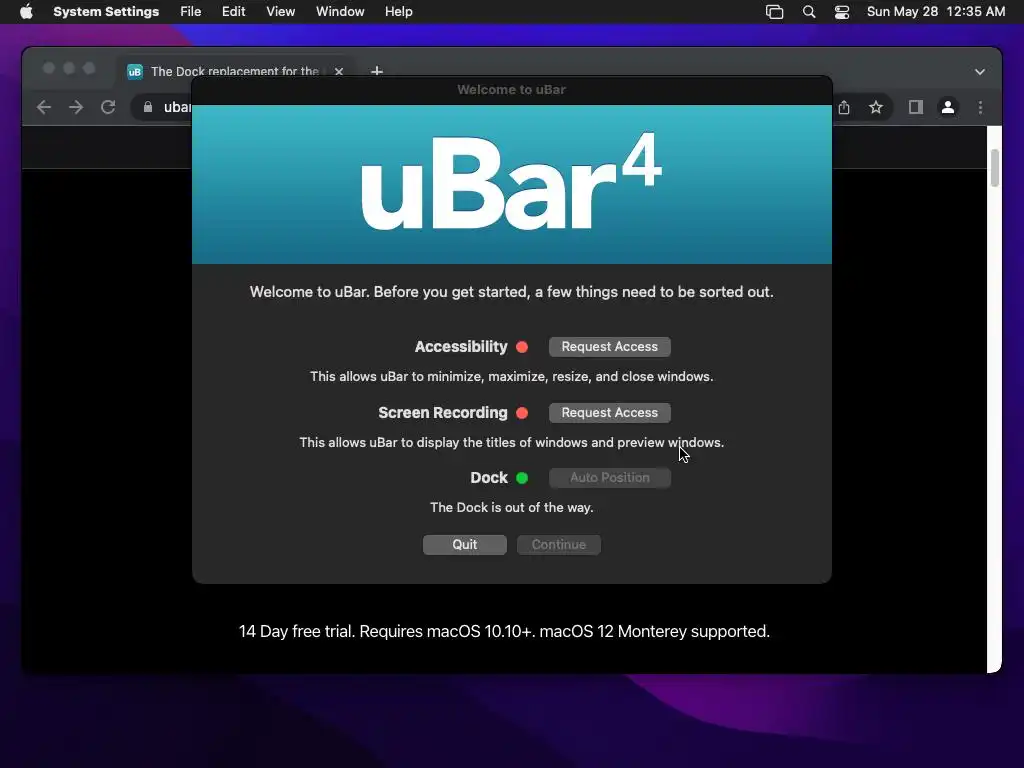Click the Auto Position button for Dock
This screenshot has width=1024, height=768.
click(x=609, y=477)
